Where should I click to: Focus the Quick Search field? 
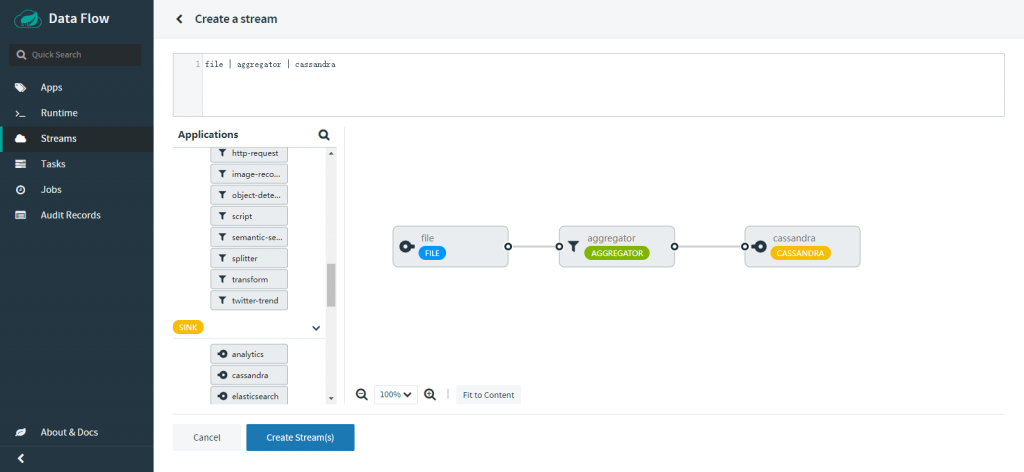[x=76, y=55]
